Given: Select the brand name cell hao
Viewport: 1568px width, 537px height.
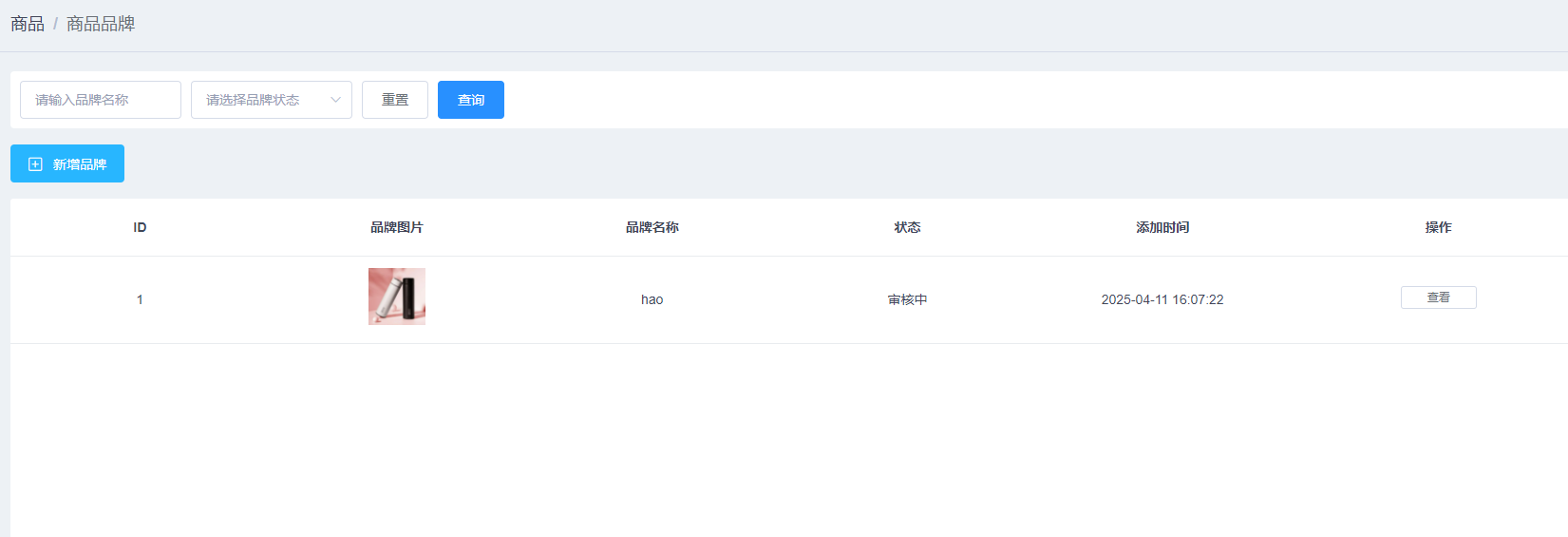Looking at the screenshot, I should point(652,299).
